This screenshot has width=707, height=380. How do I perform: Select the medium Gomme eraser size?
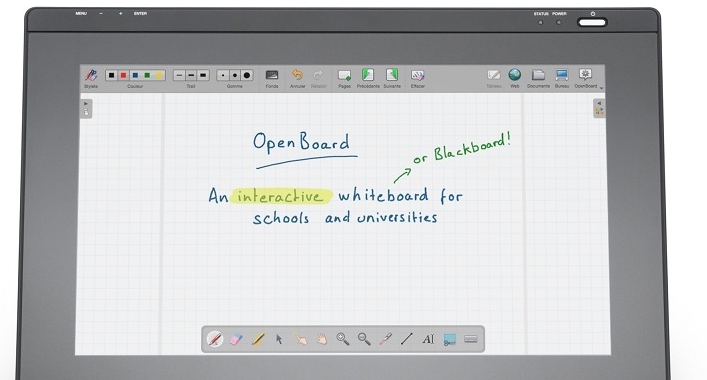point(234,75)
